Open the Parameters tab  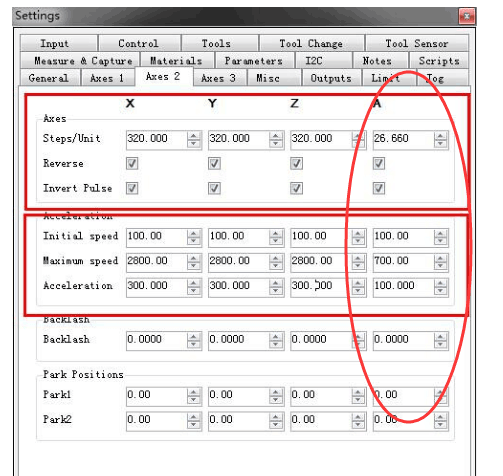coord(255,61)
